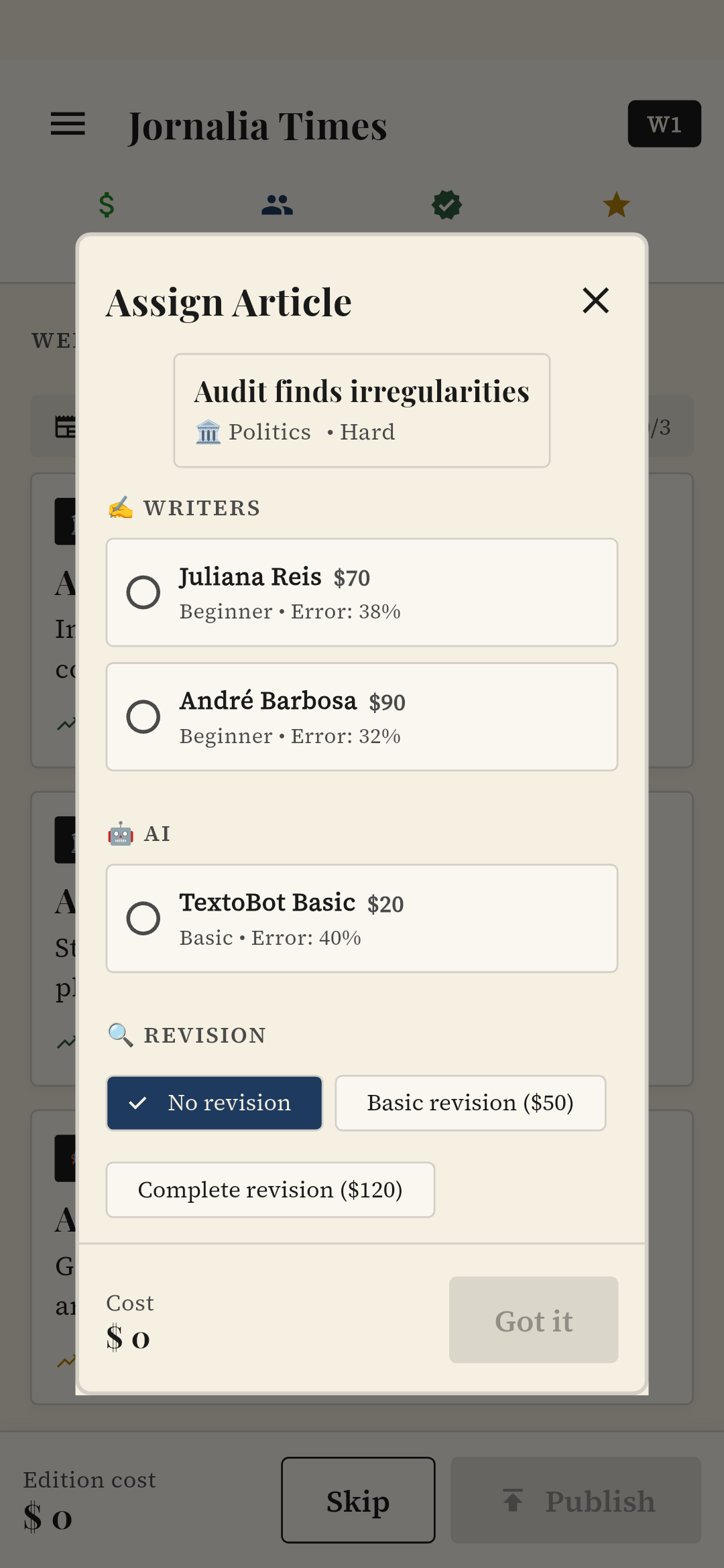This screenshot has height=1568, width=724.
Task: Tap the green dollar money icon
Action: click(x=107, y=205)
